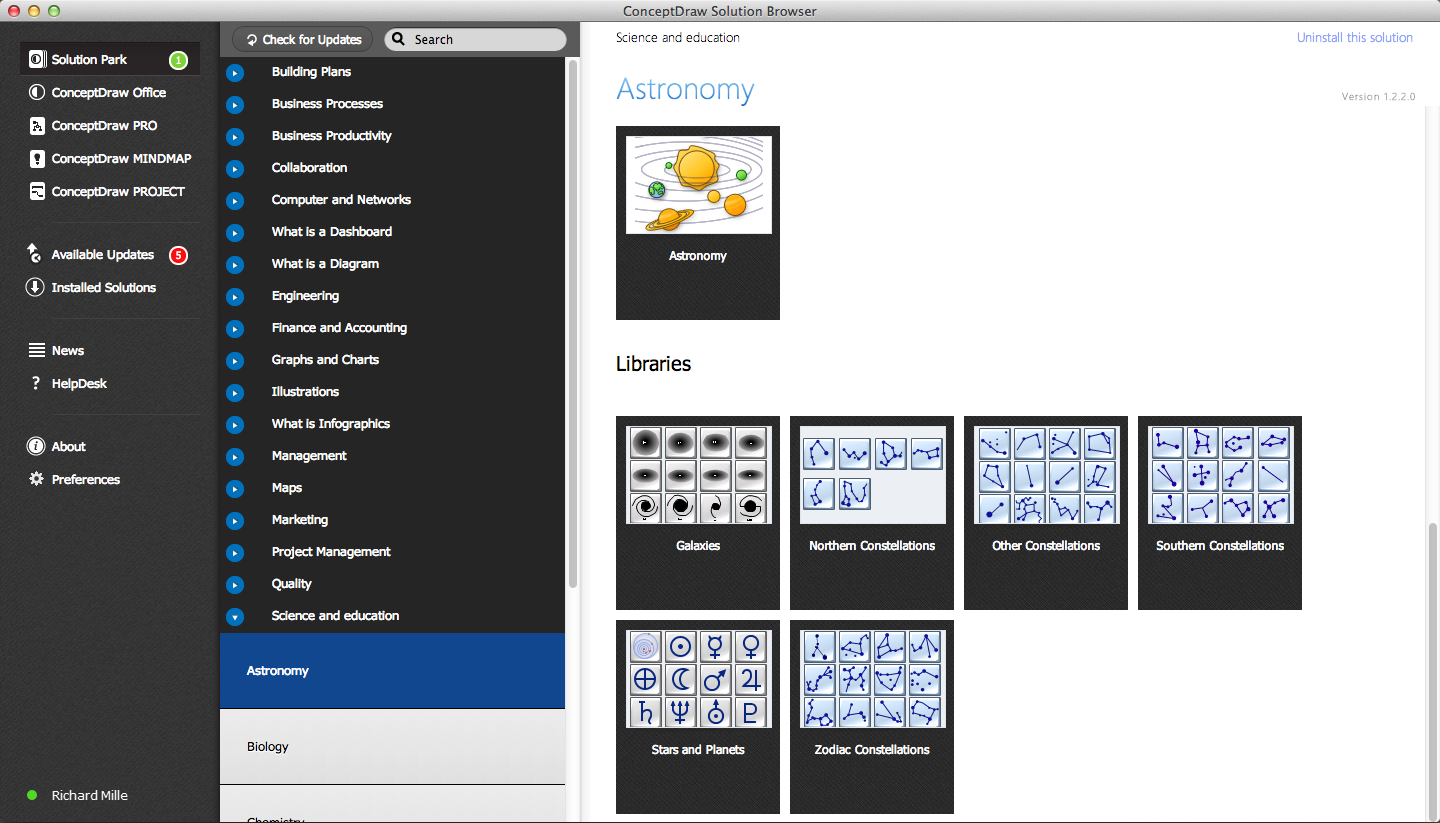
Task: Collapse the Science and education arrow
Action: click(x=235, y=616)
